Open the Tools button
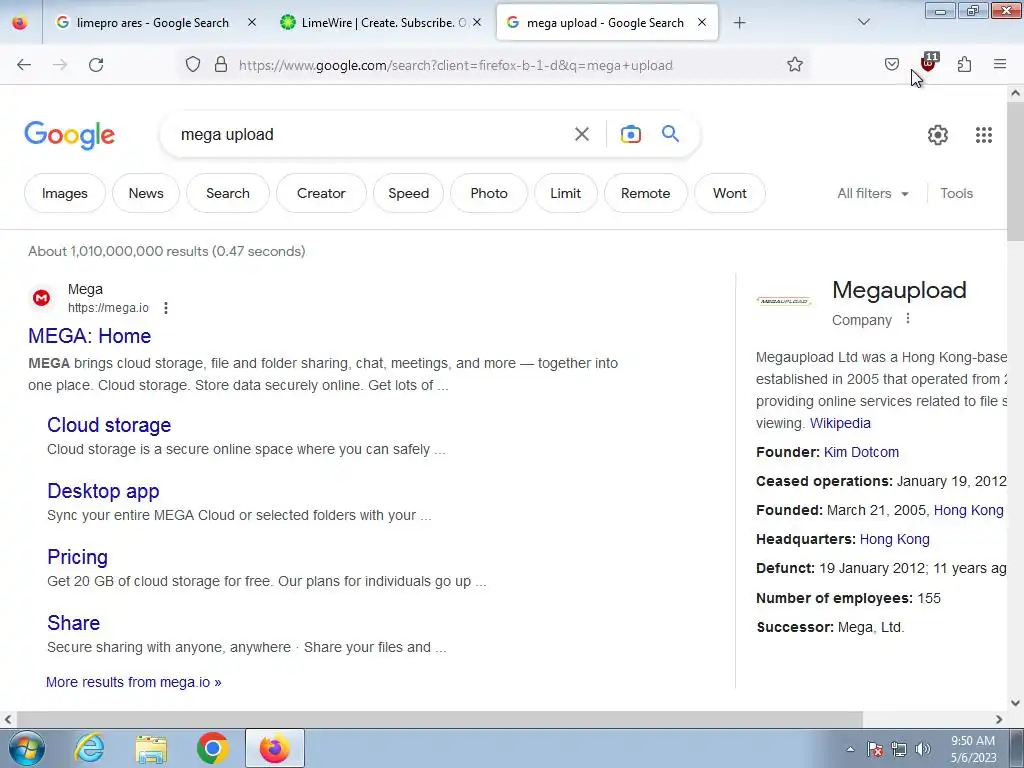This screenshot has width=1024, height=768. [957, 193]
